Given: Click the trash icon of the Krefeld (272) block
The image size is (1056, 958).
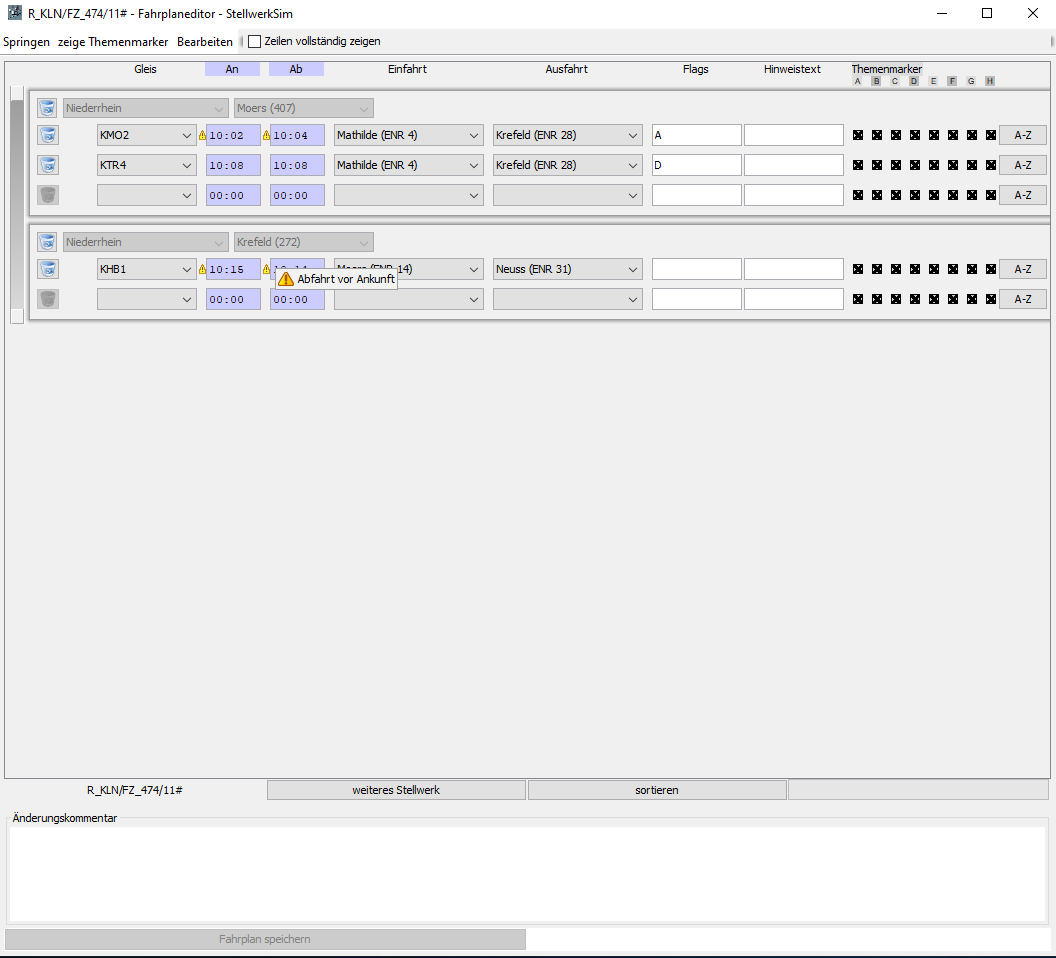Looking at the screenshot, I should [47, 242].
